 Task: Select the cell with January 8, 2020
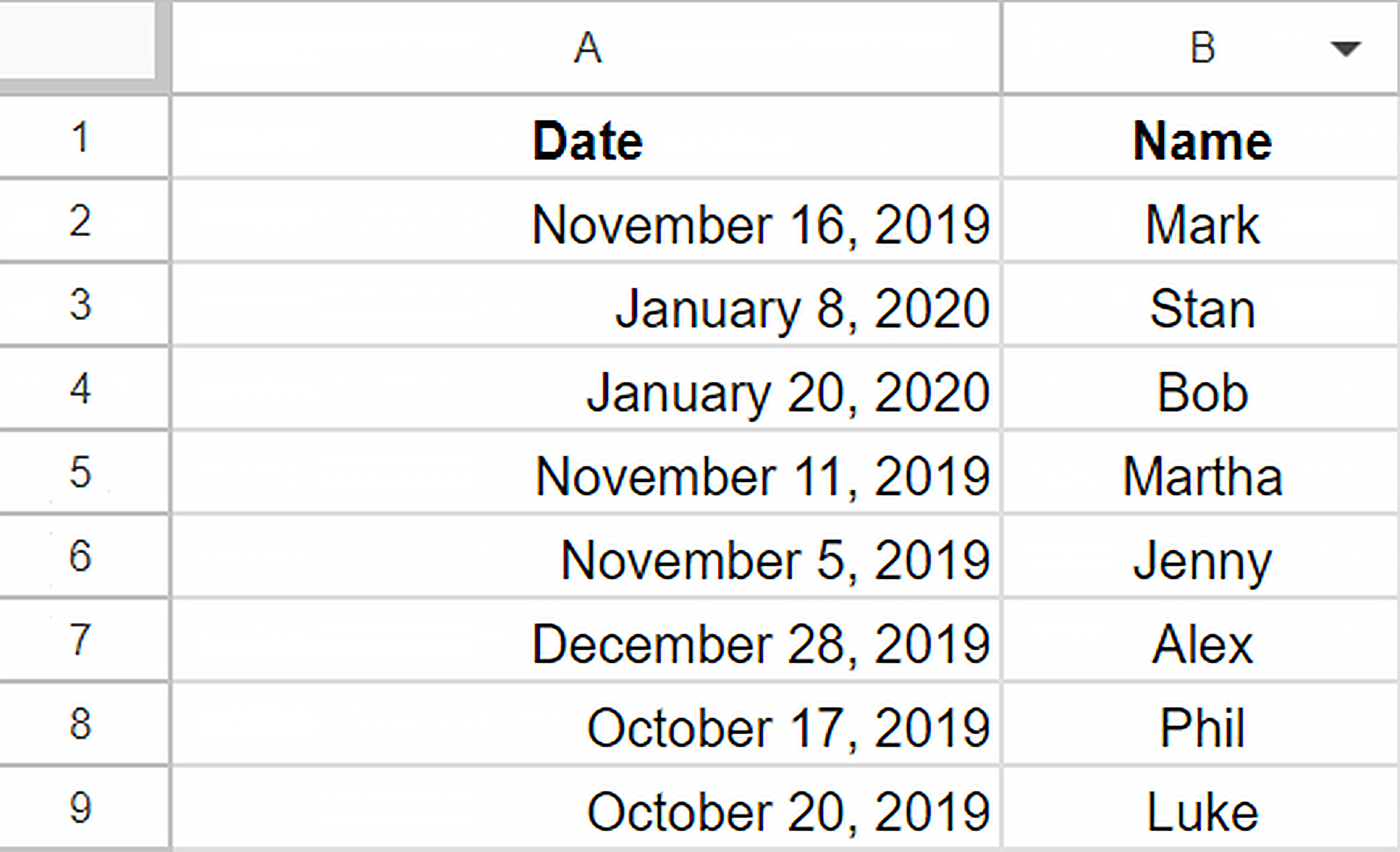point(587,305)
